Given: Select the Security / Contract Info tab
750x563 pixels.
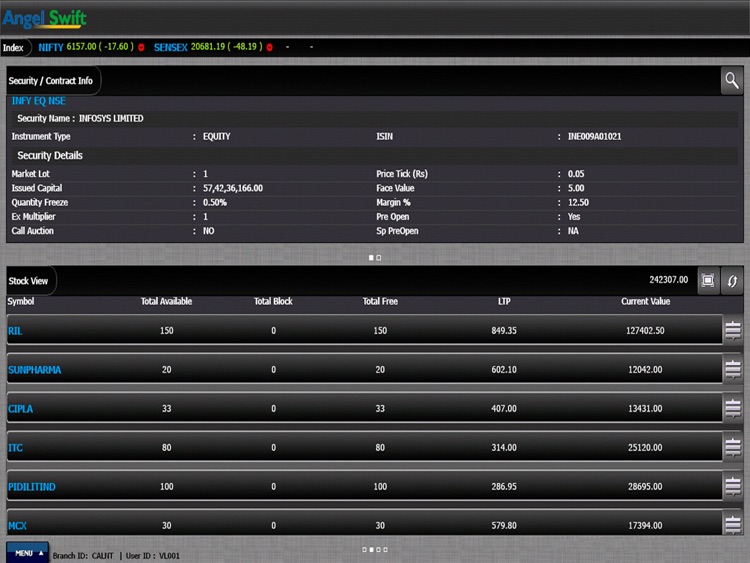Looking at the screenshot, I should point(51,81).
